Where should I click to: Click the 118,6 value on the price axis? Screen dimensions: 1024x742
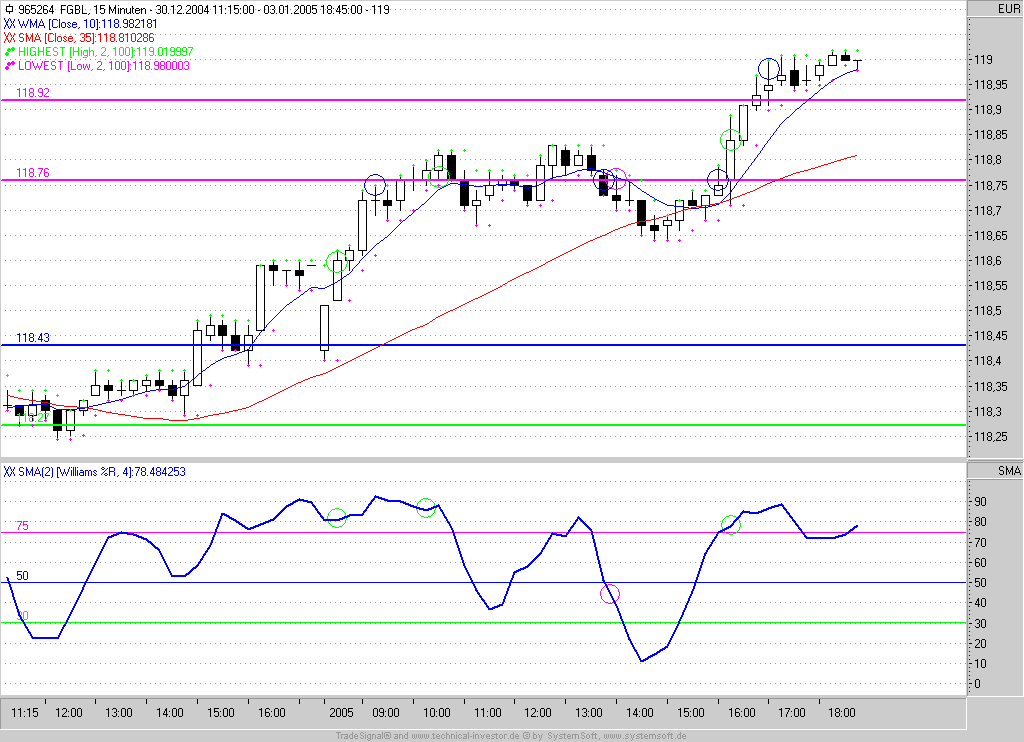[987, 261]
